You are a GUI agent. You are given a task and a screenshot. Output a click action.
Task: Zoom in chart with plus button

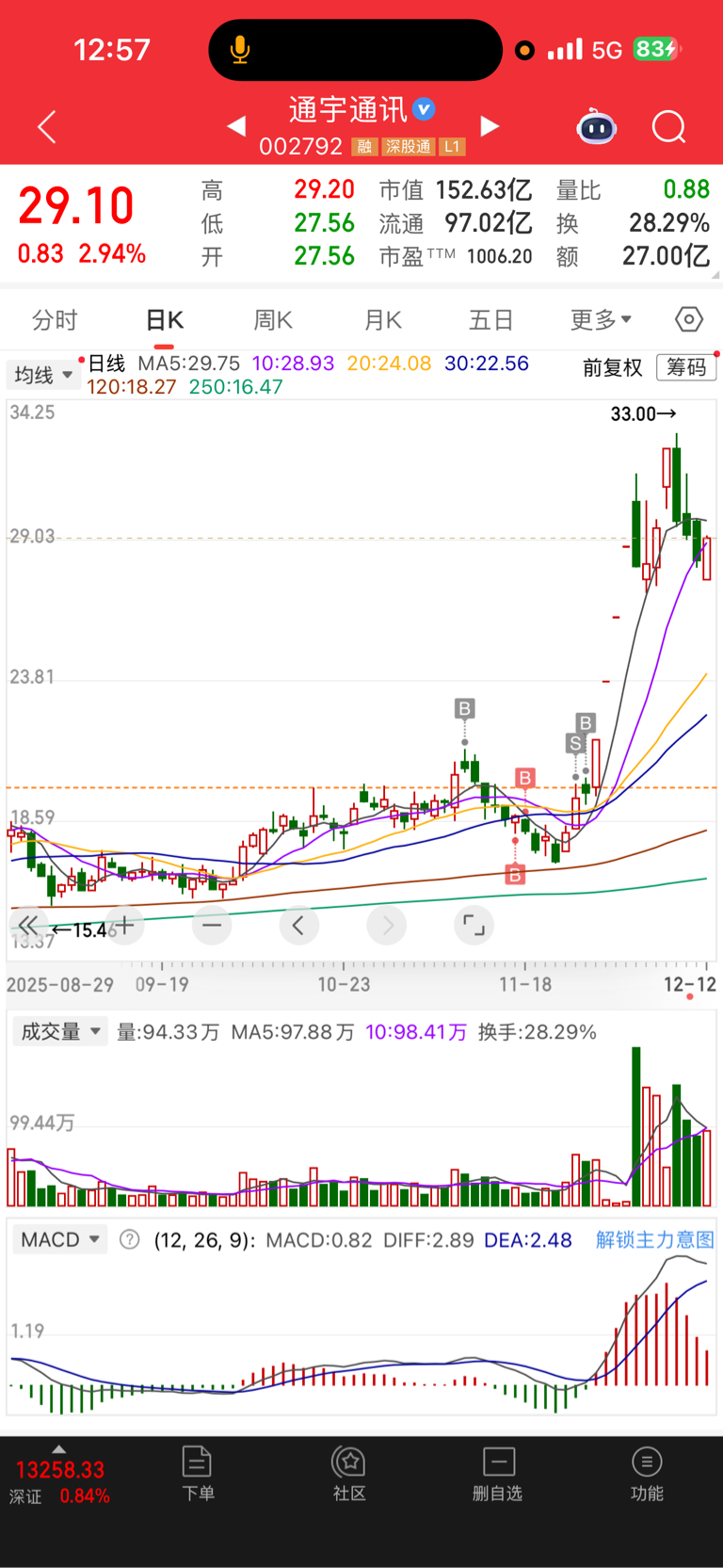124,926
